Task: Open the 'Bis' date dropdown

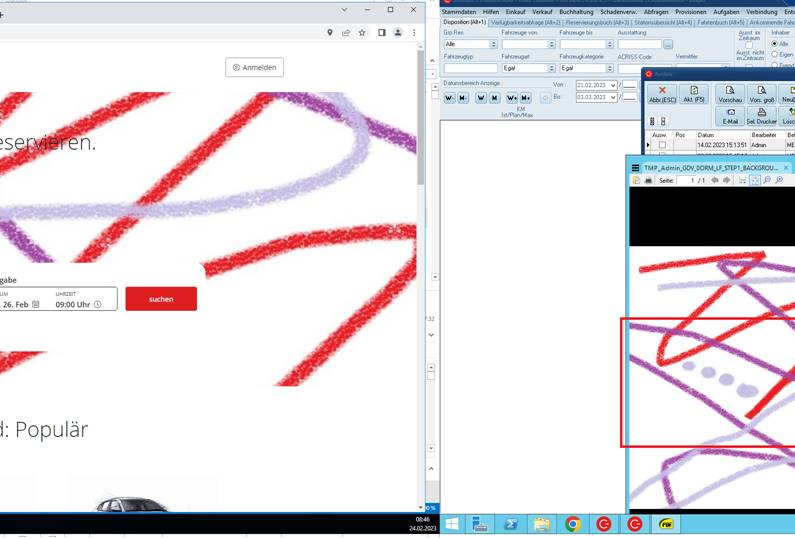Action: pyautogui.click(x=613, y=98)
